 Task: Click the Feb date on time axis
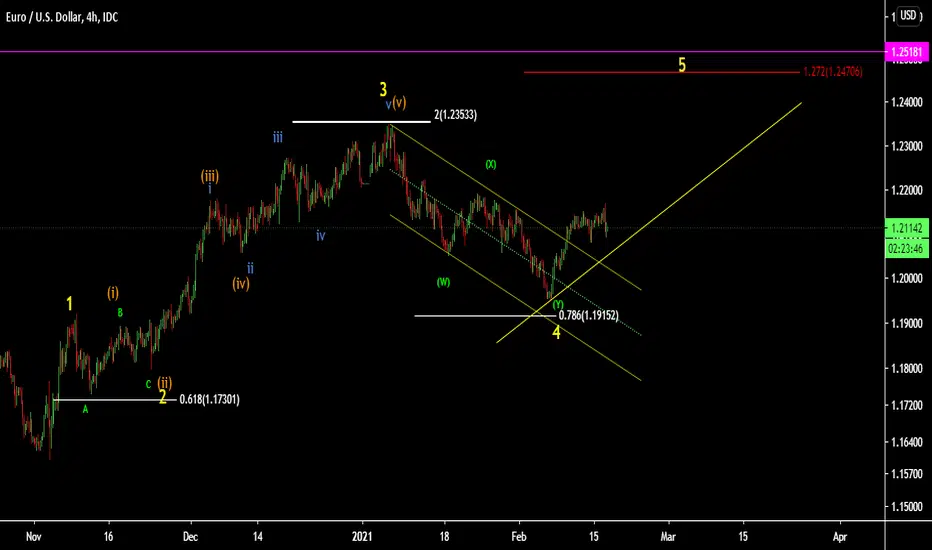(x=519, y=536)
